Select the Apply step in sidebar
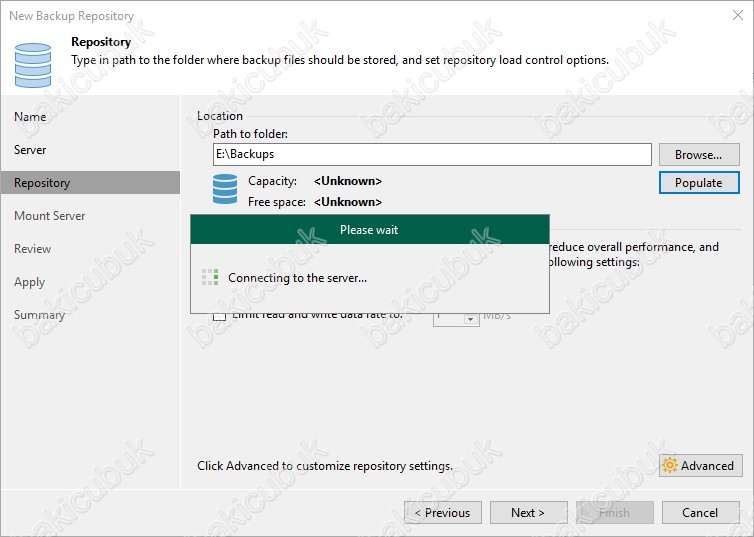 pos(29,282)
